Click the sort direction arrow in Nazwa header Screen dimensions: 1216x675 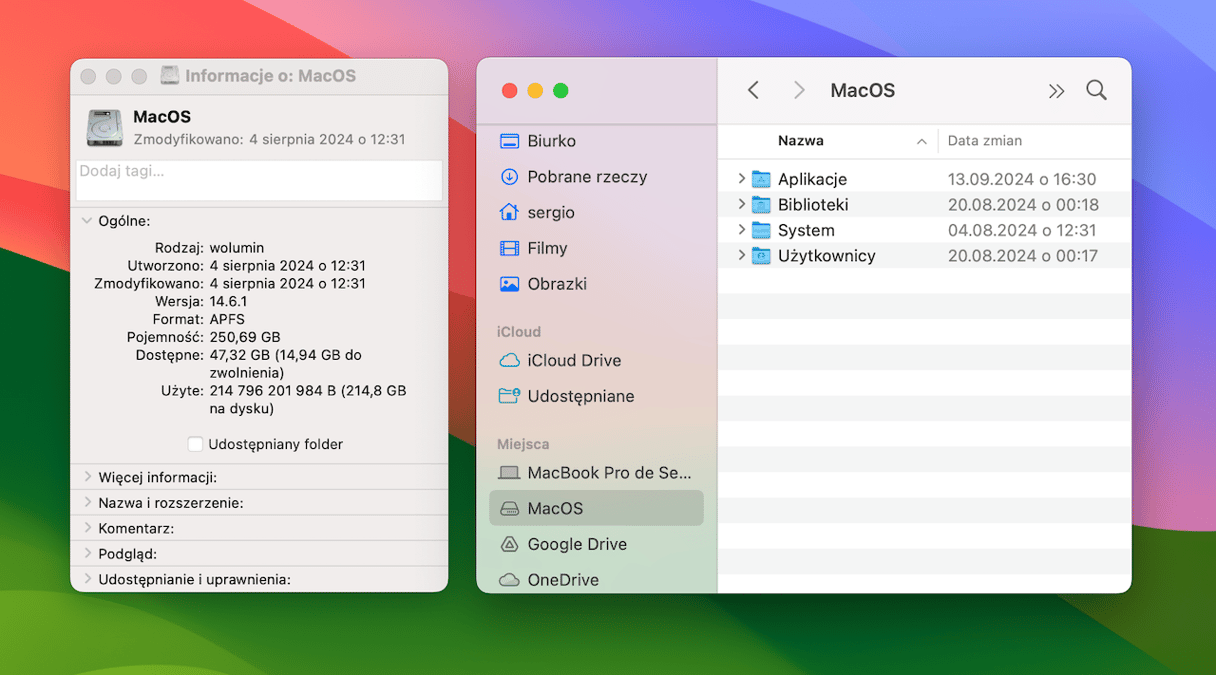tap(921, 142)
